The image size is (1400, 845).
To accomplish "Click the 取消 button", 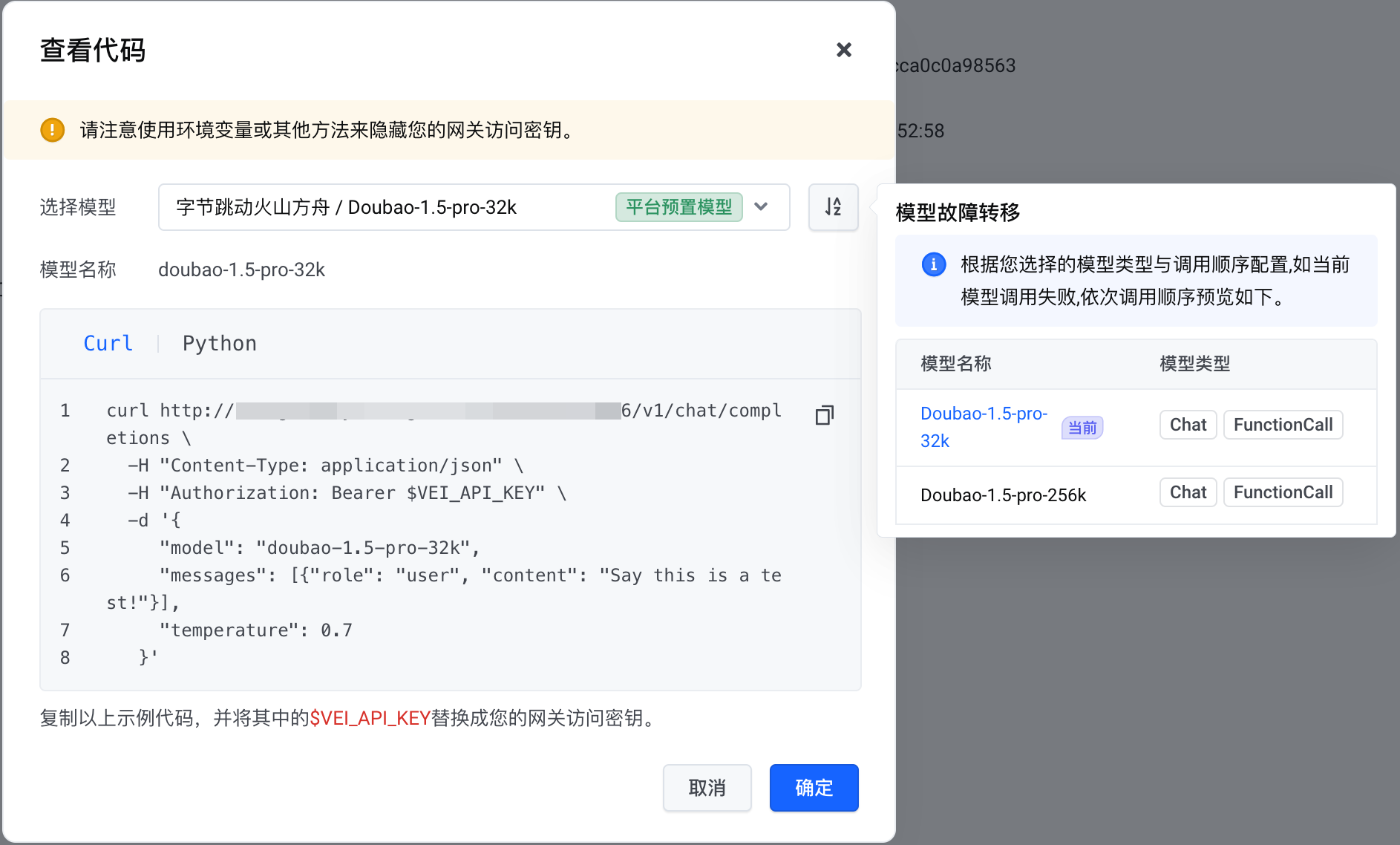I will coord(707,788).
